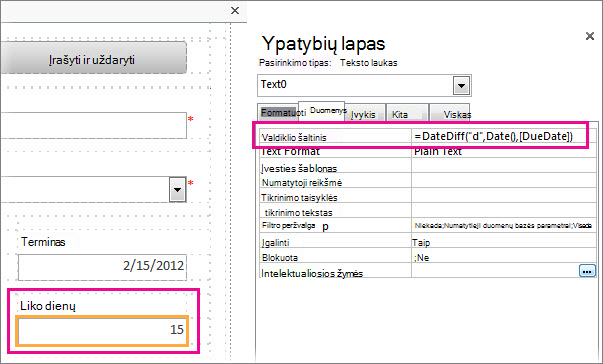Click the Text Format property name
This screenshot has width=603, height=364.
point(291,151)
